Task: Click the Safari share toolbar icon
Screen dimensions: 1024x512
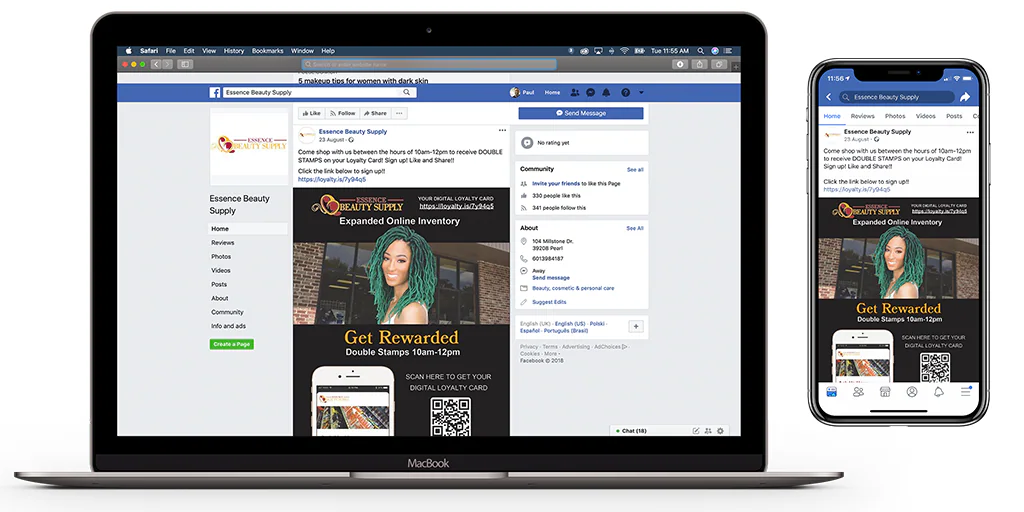Action: point(699,64)
